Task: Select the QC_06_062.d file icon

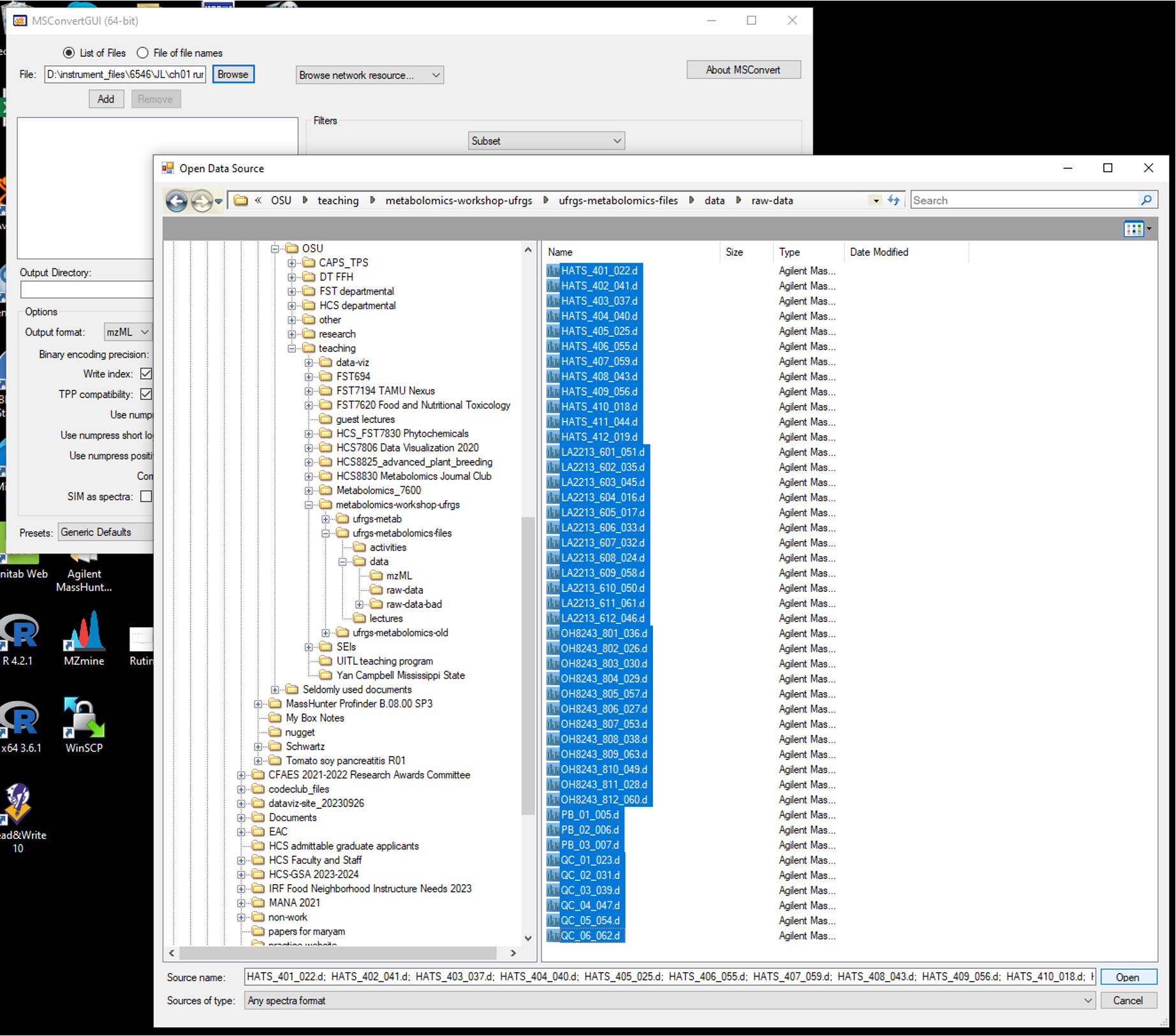Action: click(x=553, y=936)
